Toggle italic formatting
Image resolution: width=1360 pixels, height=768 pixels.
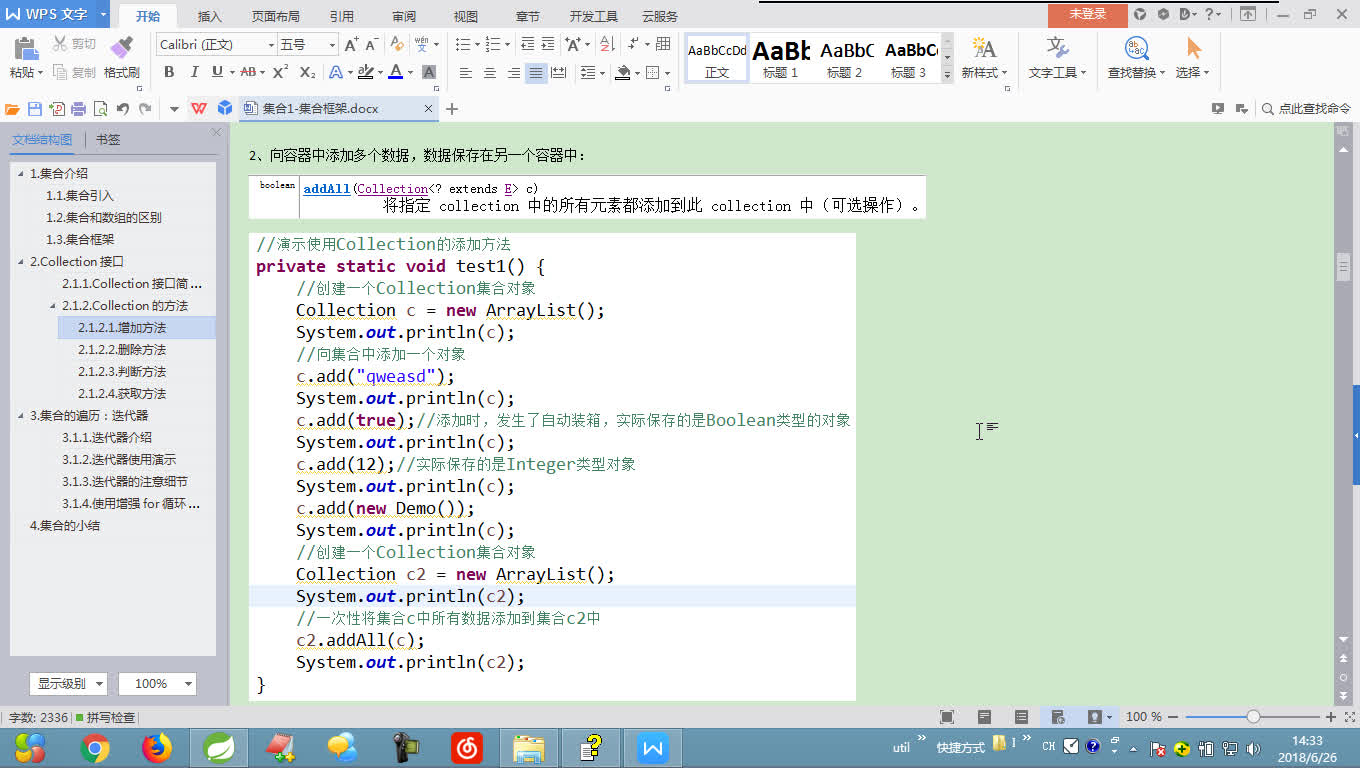193,72
